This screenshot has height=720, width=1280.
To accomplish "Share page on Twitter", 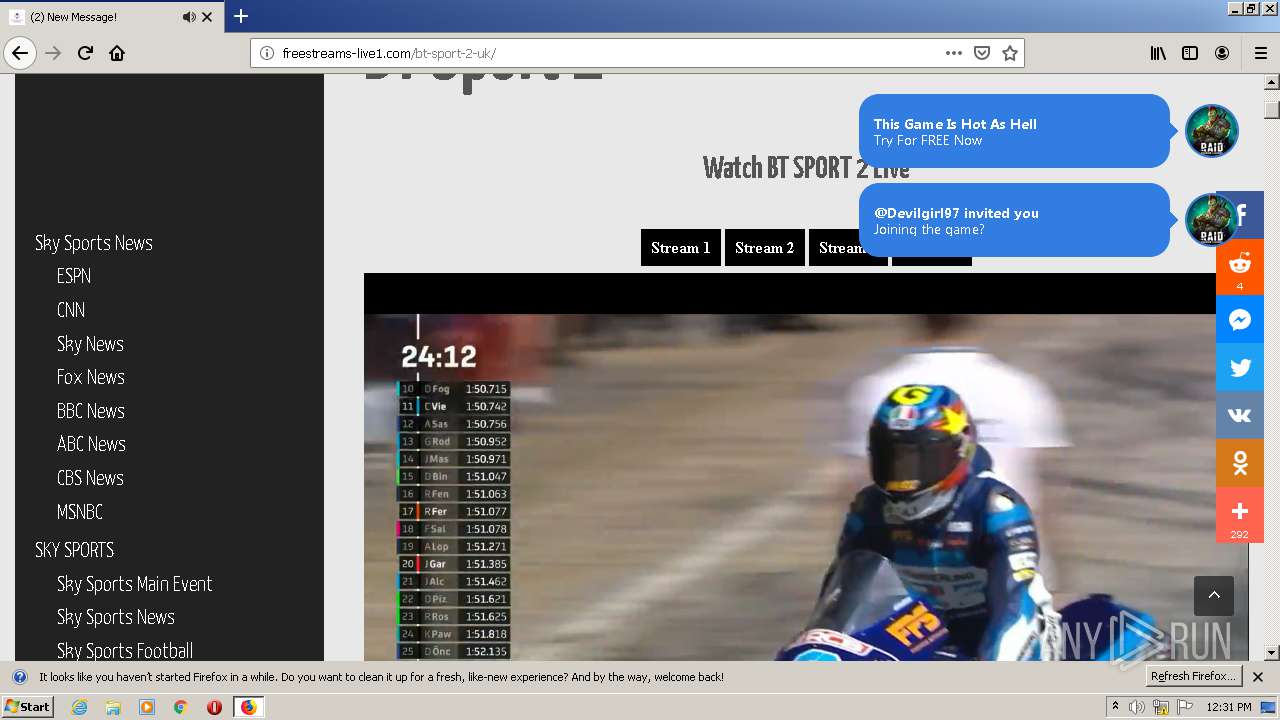I will [1240, 367].
